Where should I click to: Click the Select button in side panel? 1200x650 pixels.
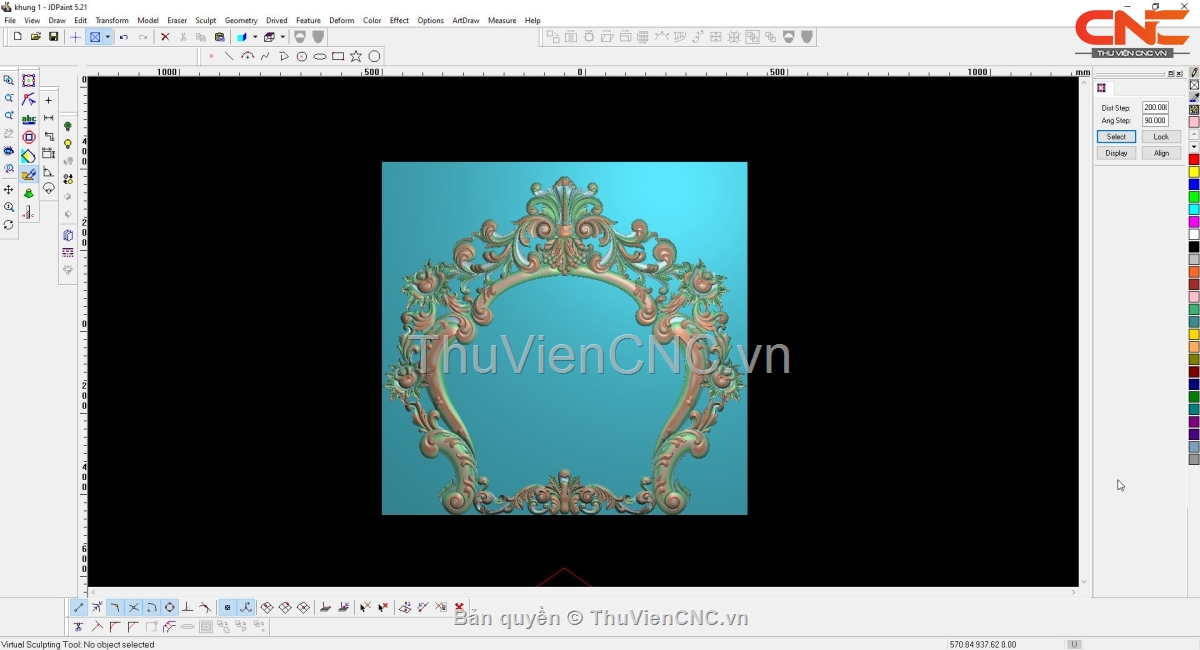[1116, 137]
